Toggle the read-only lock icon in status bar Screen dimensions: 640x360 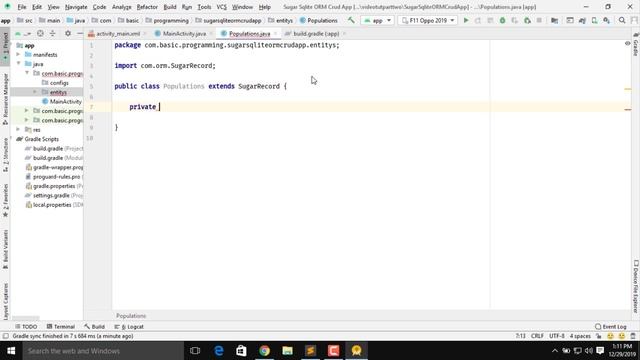598,336
